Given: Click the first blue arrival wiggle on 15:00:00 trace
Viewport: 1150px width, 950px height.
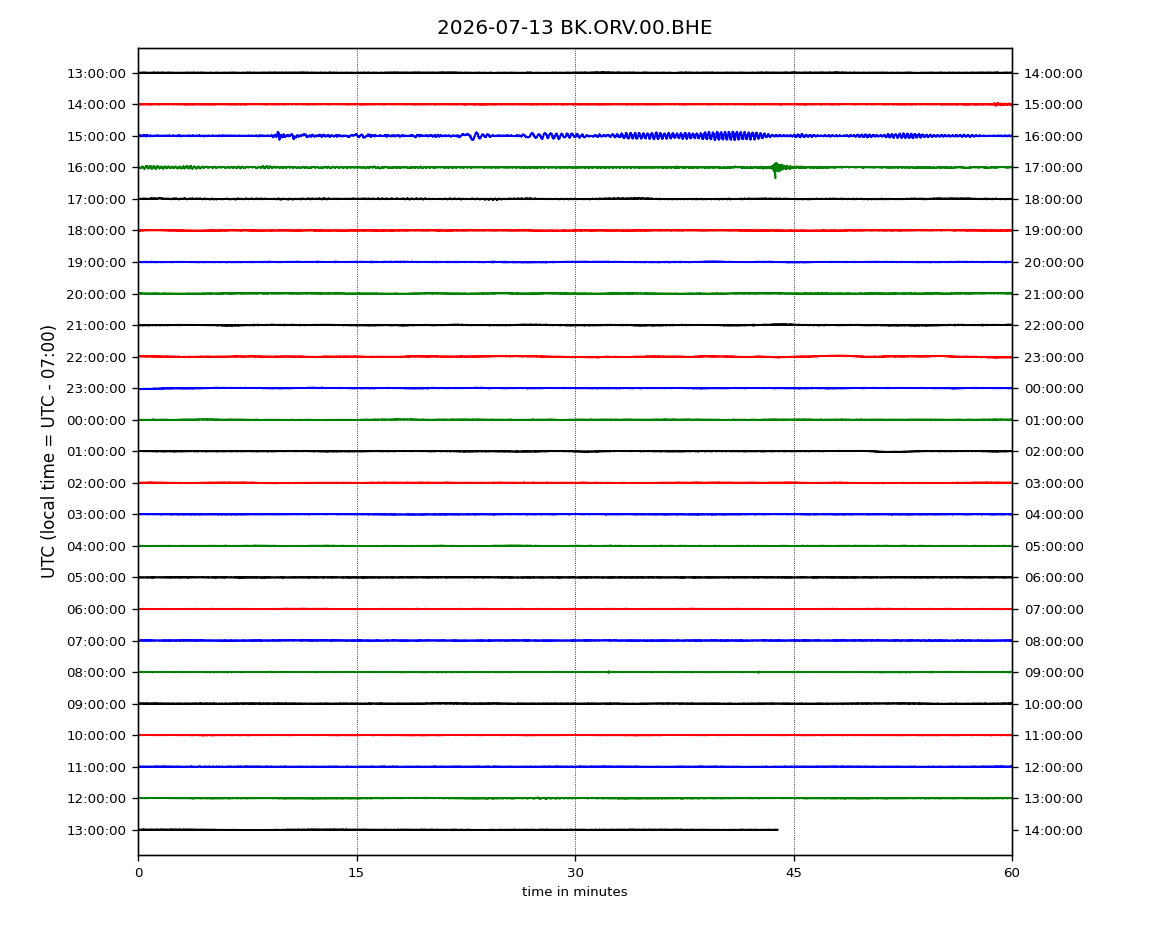Looking at the screenshot, I should tap(279, 136).
